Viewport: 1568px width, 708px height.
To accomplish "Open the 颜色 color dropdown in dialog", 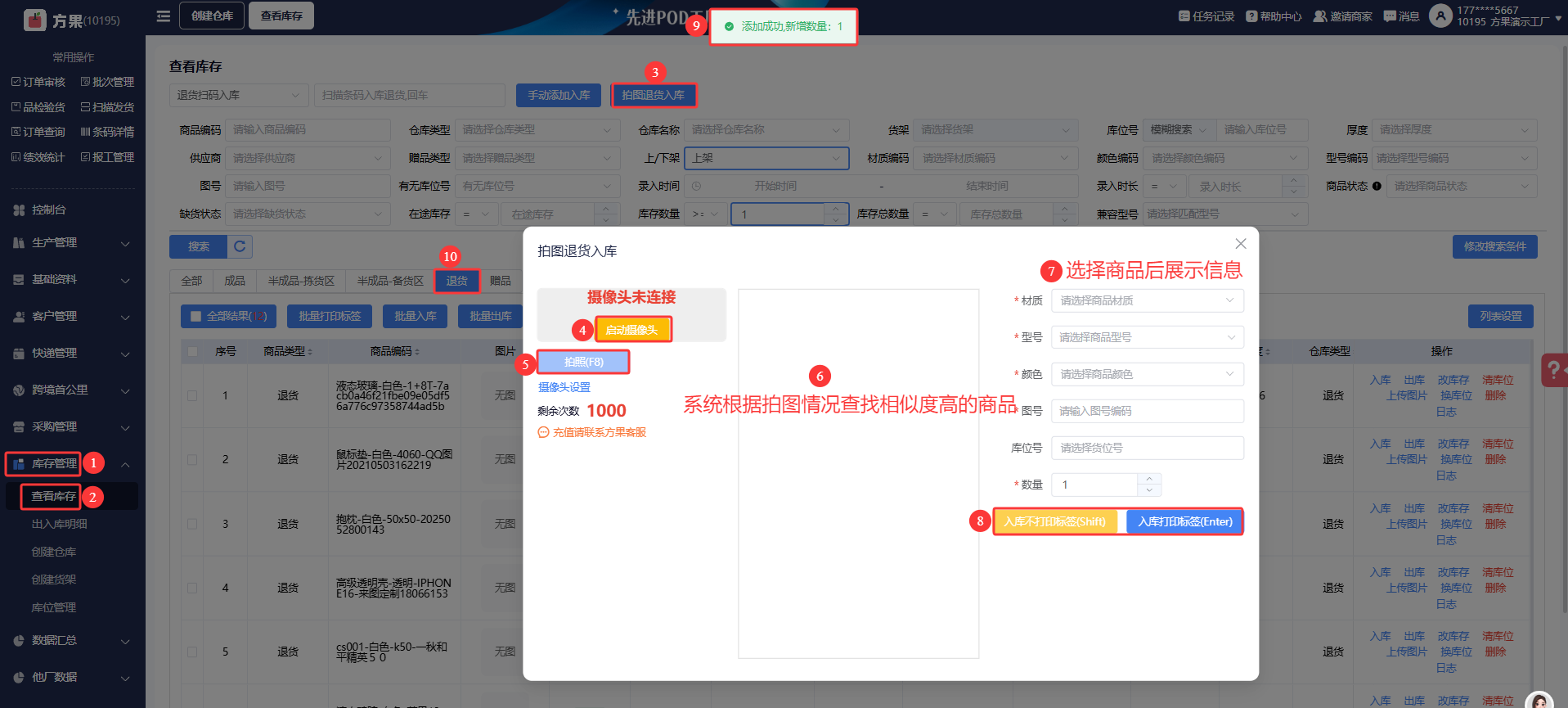I will [x=1147, y=374].
